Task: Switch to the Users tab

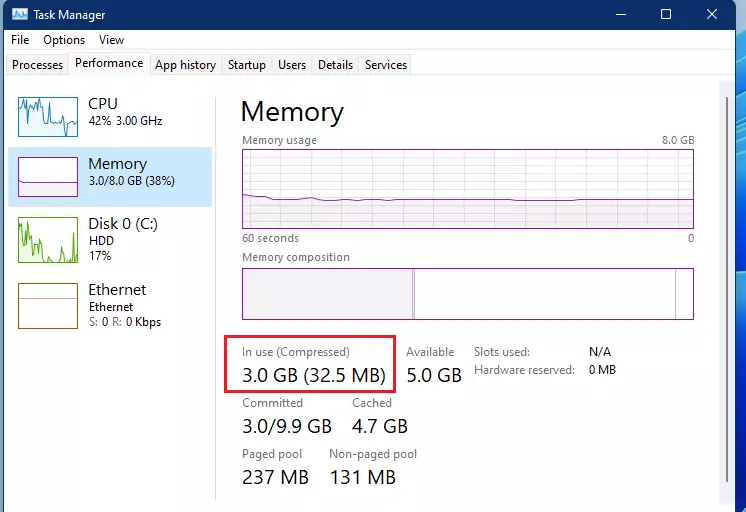Action: pos(292,65)
